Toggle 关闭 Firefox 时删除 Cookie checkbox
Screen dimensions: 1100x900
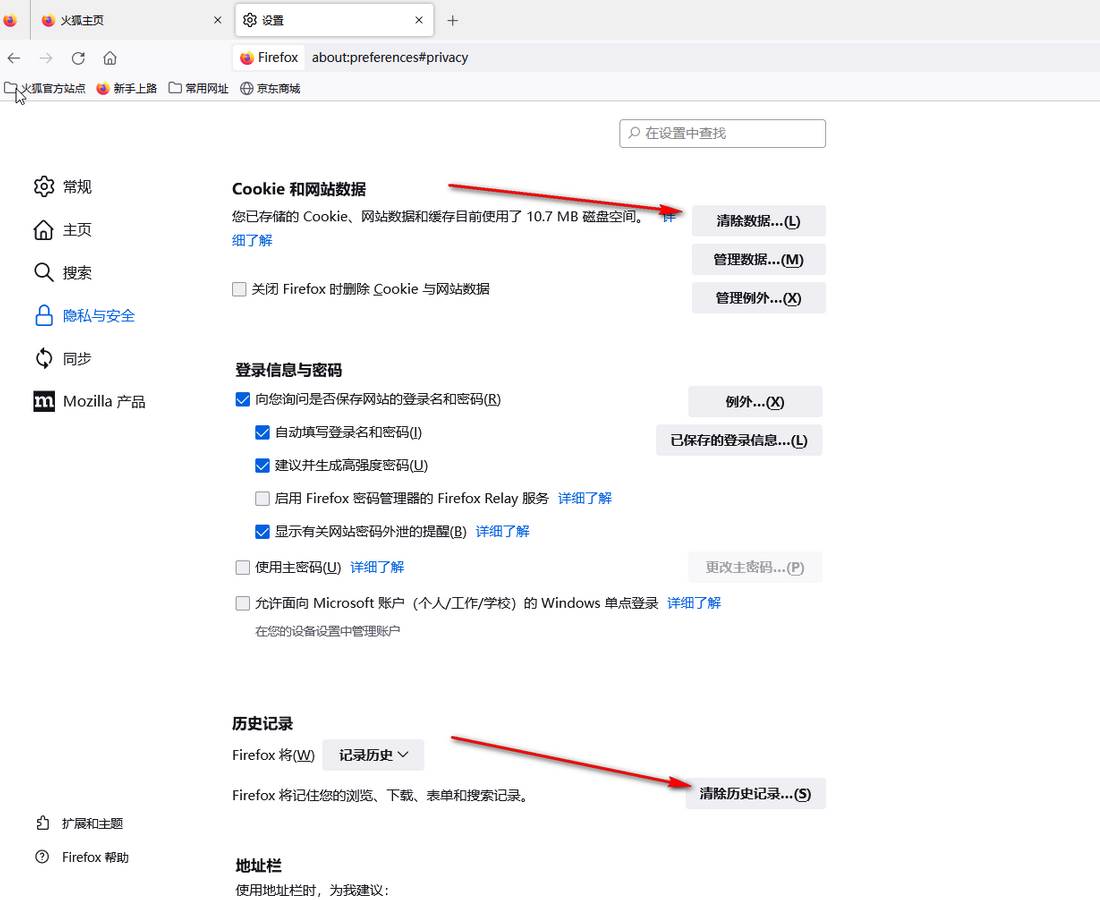click(239, 289)
